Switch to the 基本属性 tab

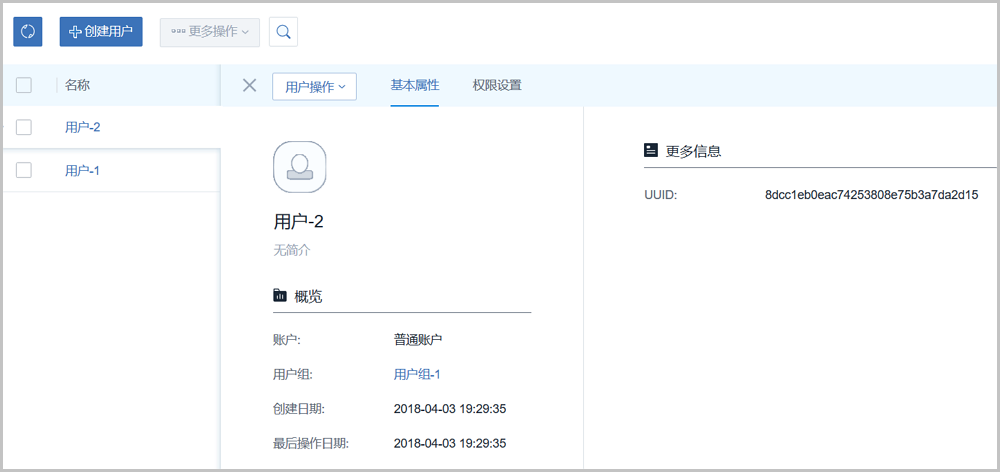point(414,86)
